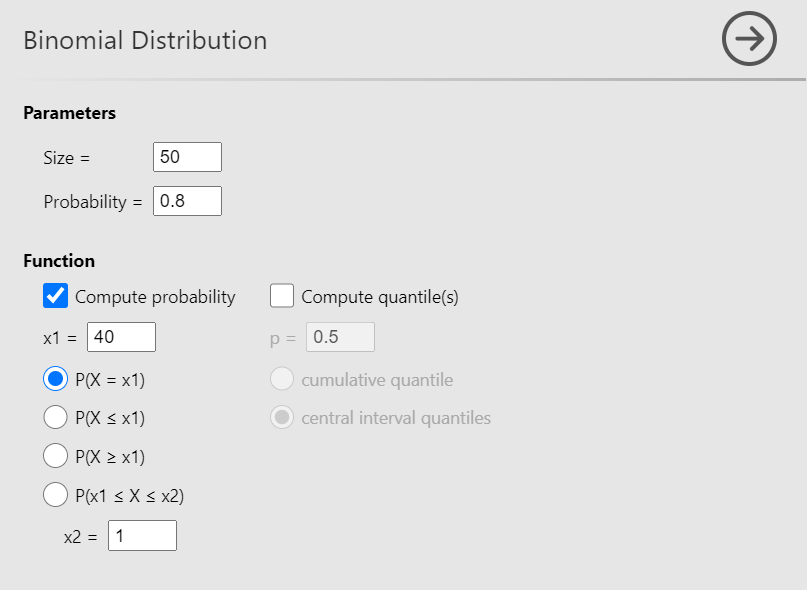This screenshot has width=807, height=590.
Task: Click the Function section heading
Action: [59, 261]
